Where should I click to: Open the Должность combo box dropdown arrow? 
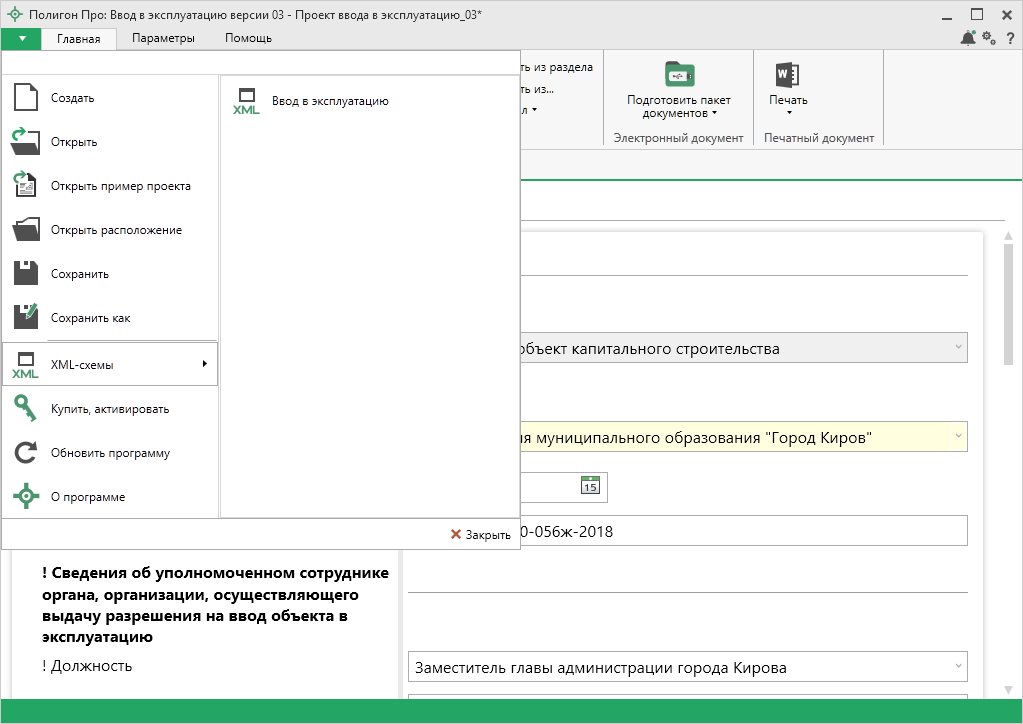tap(958, 667)
